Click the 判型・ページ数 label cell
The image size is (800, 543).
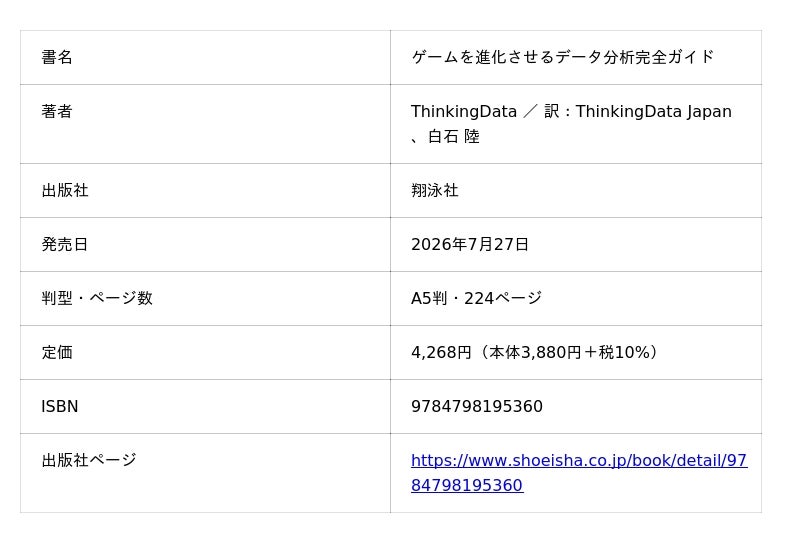[205, 299]
